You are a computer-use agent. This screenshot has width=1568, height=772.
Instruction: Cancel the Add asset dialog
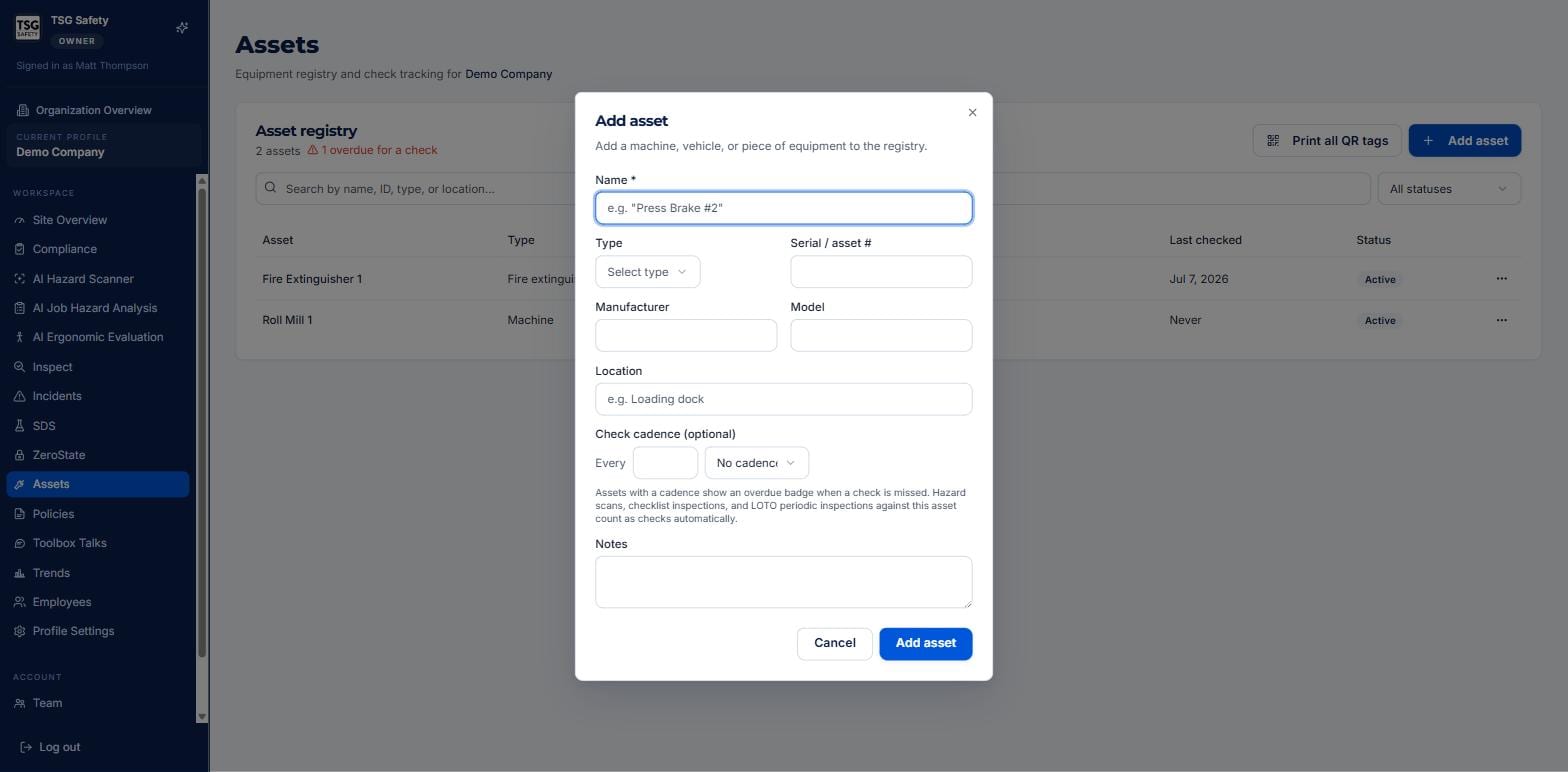coord(834,643)
